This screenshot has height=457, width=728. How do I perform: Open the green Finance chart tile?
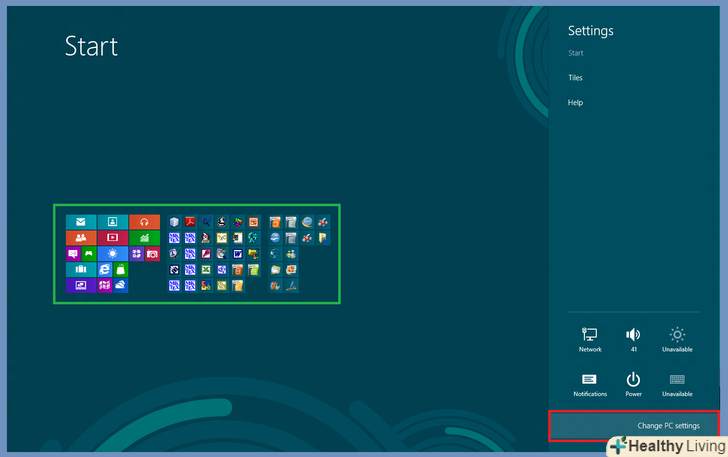[144, 238]
